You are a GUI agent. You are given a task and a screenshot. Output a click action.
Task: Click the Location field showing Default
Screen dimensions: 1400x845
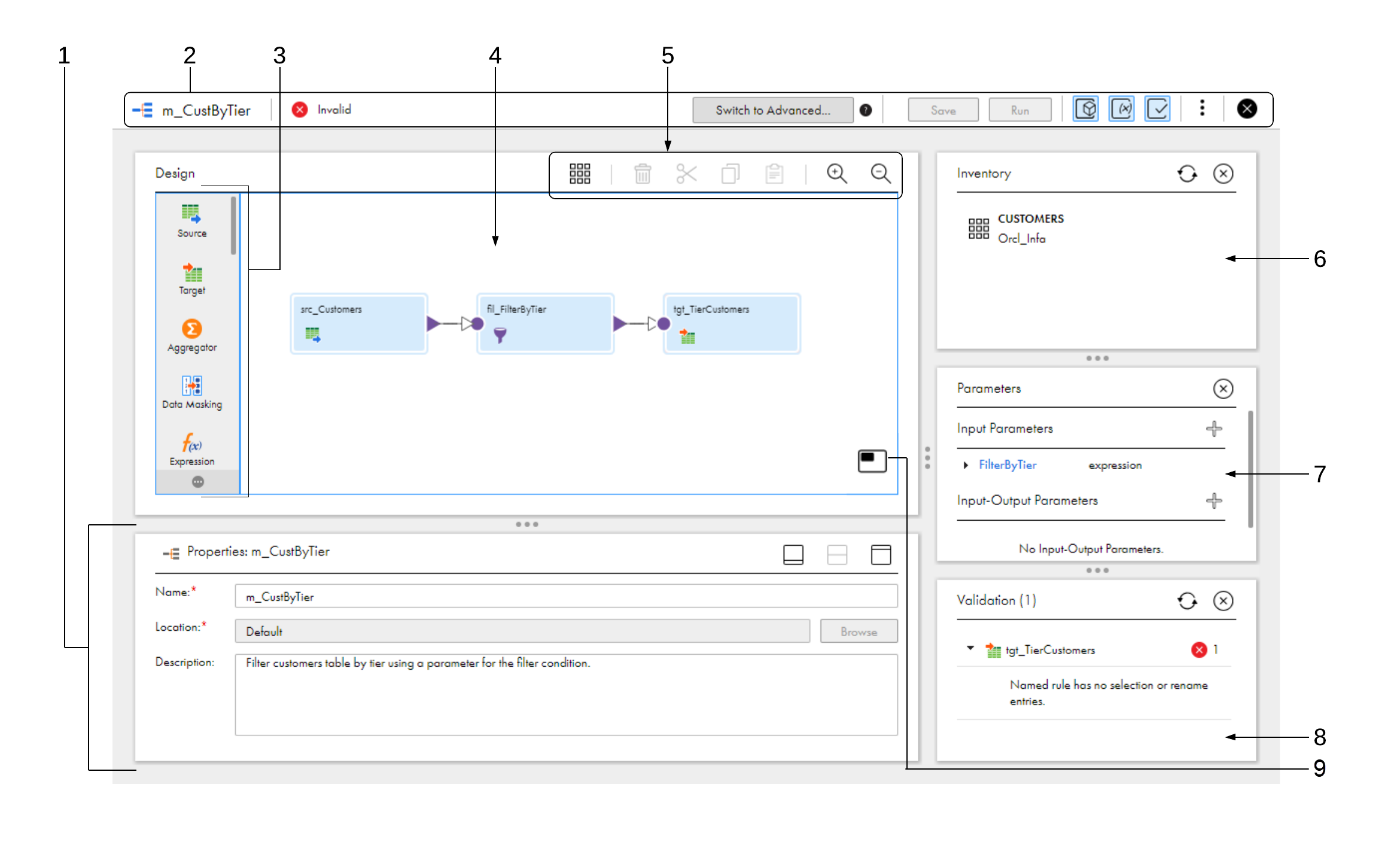click(522, 631)
